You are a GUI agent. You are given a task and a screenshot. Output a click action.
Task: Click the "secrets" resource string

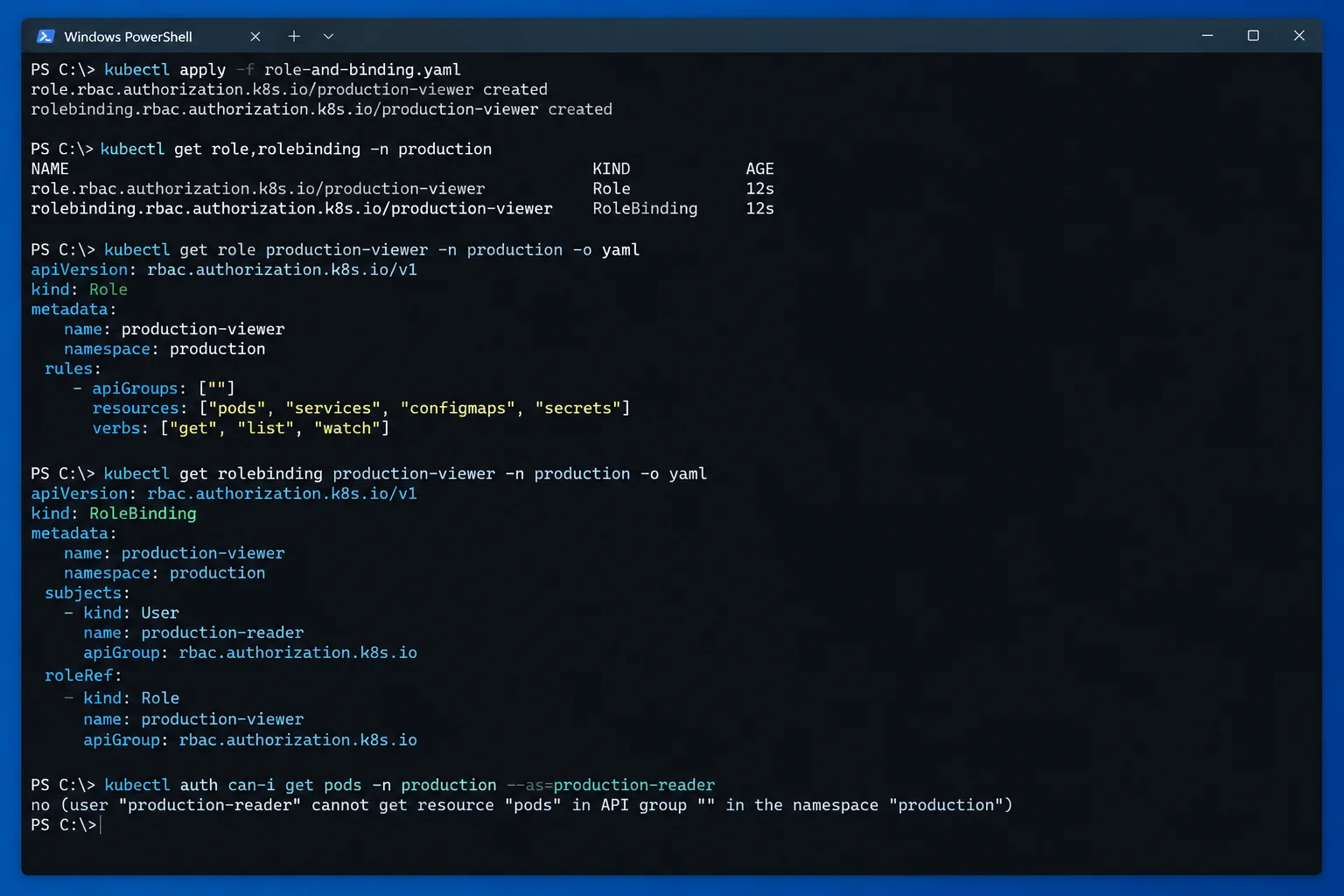point(577,408)
